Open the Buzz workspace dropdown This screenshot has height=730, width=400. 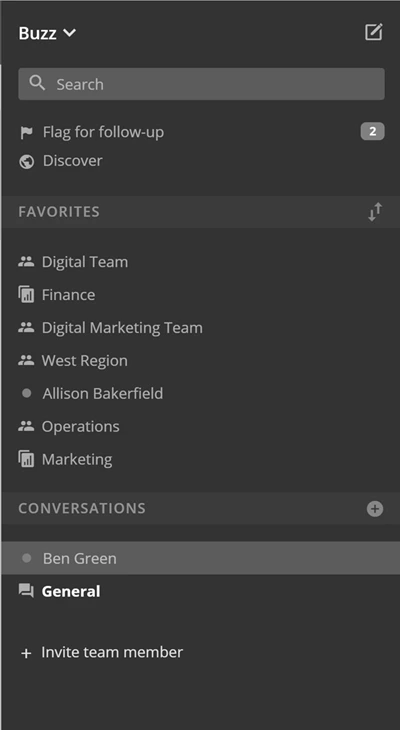point(47,33)
